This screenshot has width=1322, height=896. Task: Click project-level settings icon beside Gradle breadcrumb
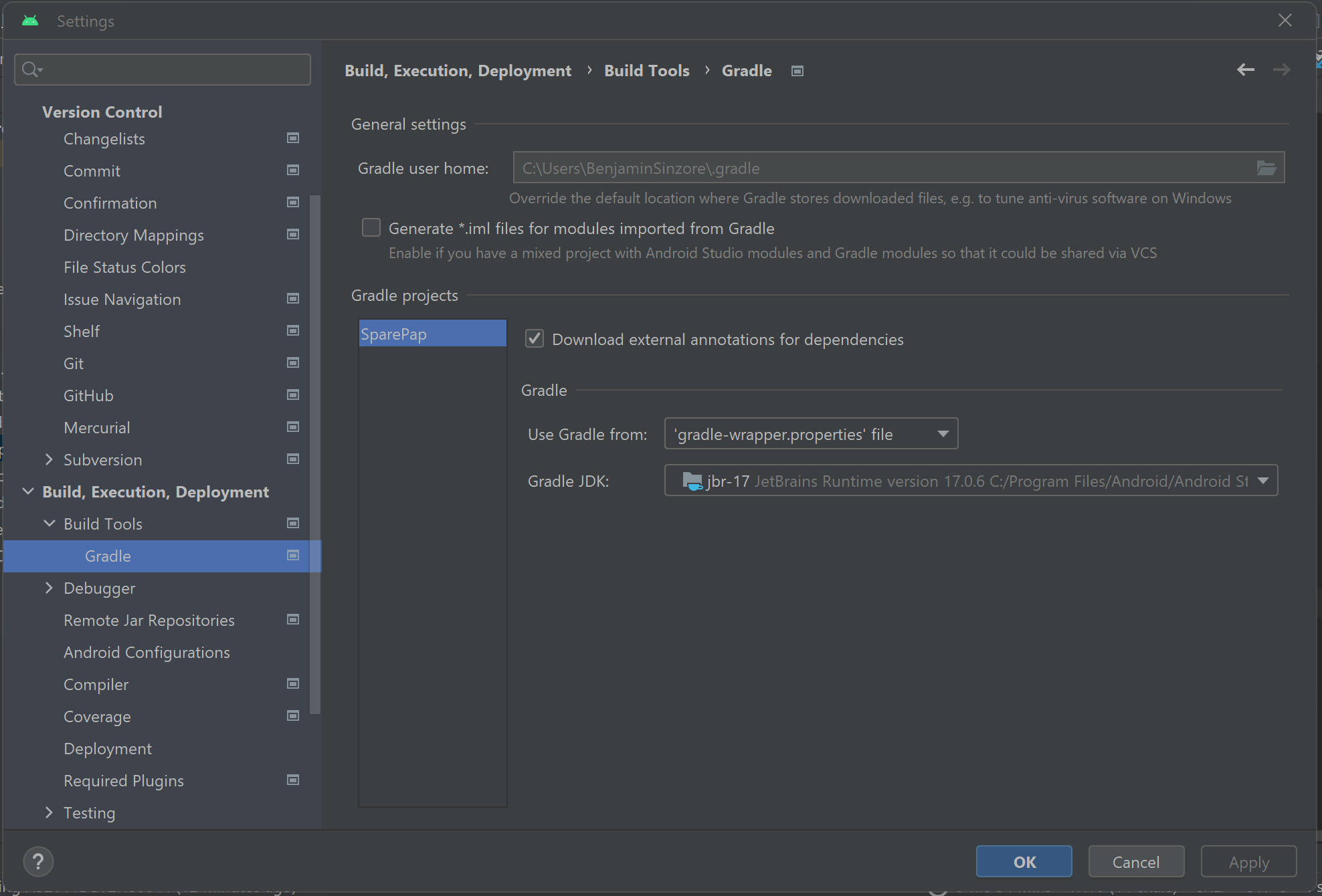tap(797, 71)
